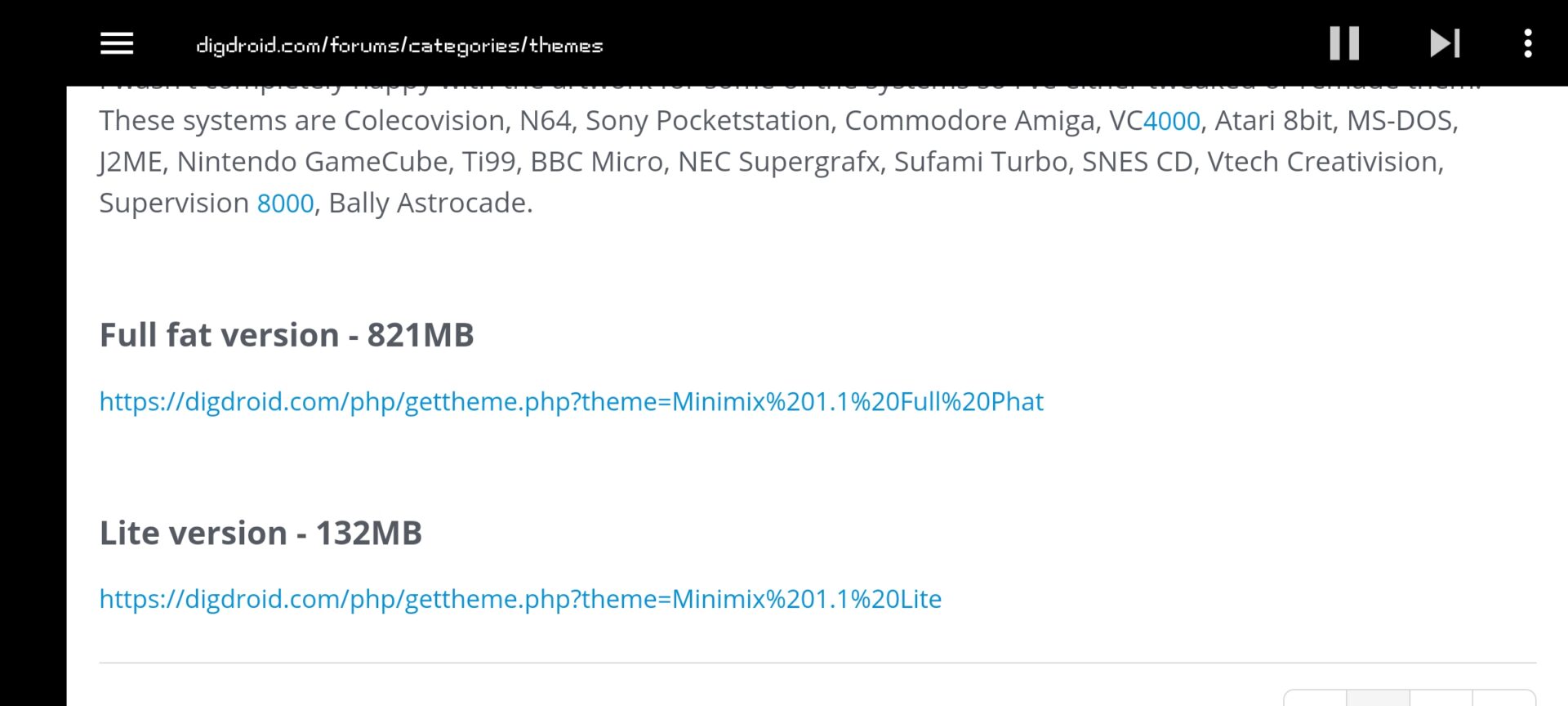The image size is (1568, 706).
Task: Pause playback with the pause icon
Action: click(1343, 43)
